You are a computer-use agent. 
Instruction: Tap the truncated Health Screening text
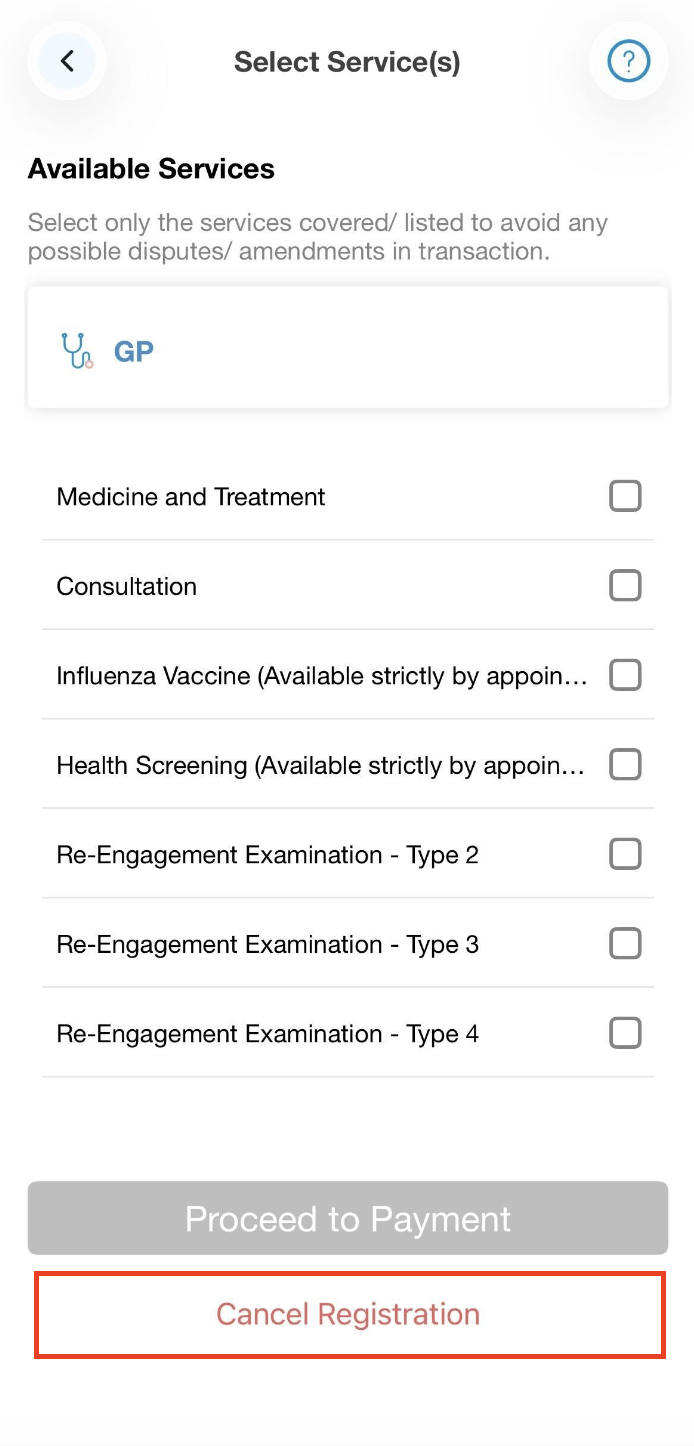pos(320,766)
